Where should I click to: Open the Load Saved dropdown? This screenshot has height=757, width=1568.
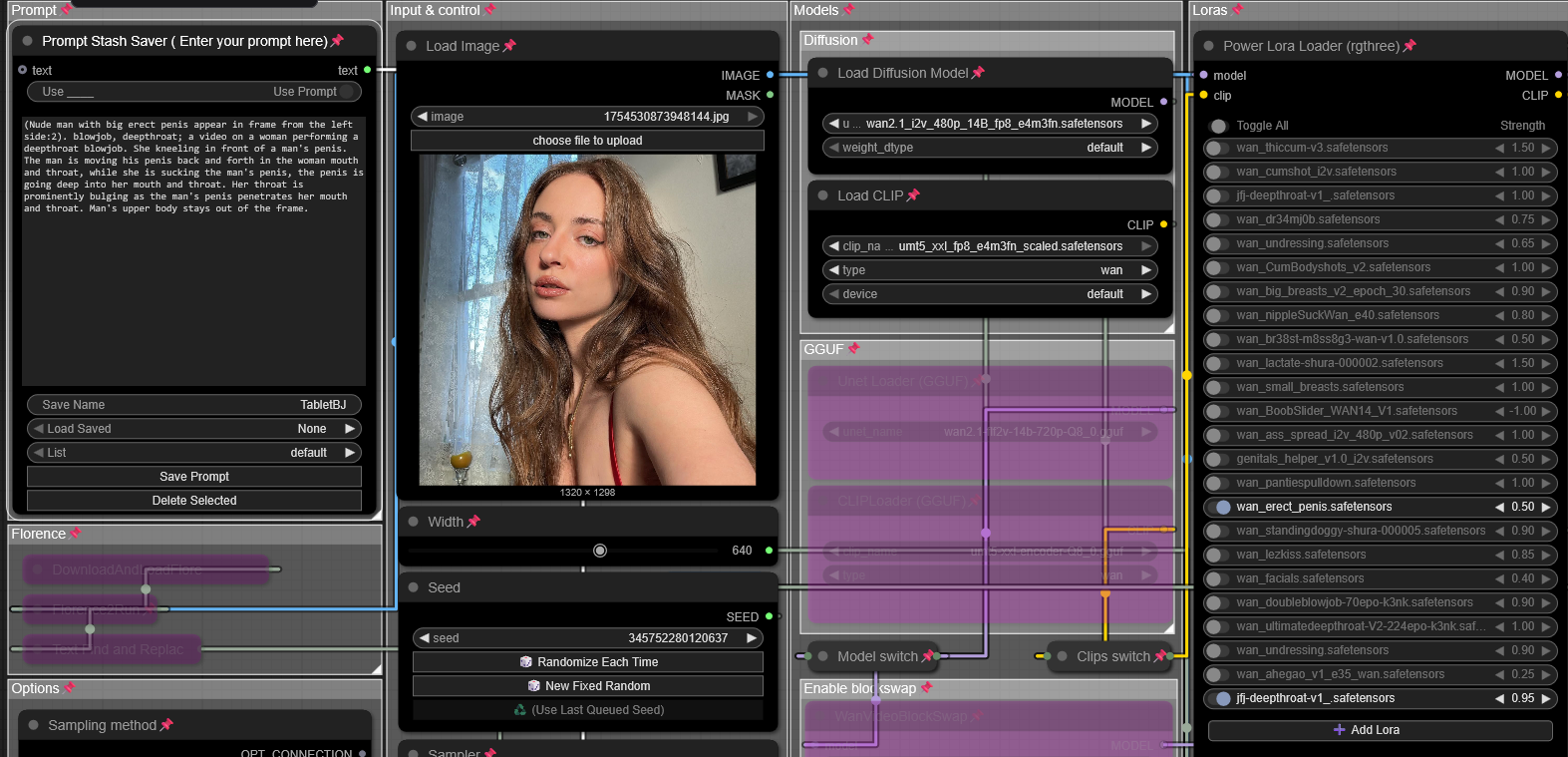tap(194, 429)
